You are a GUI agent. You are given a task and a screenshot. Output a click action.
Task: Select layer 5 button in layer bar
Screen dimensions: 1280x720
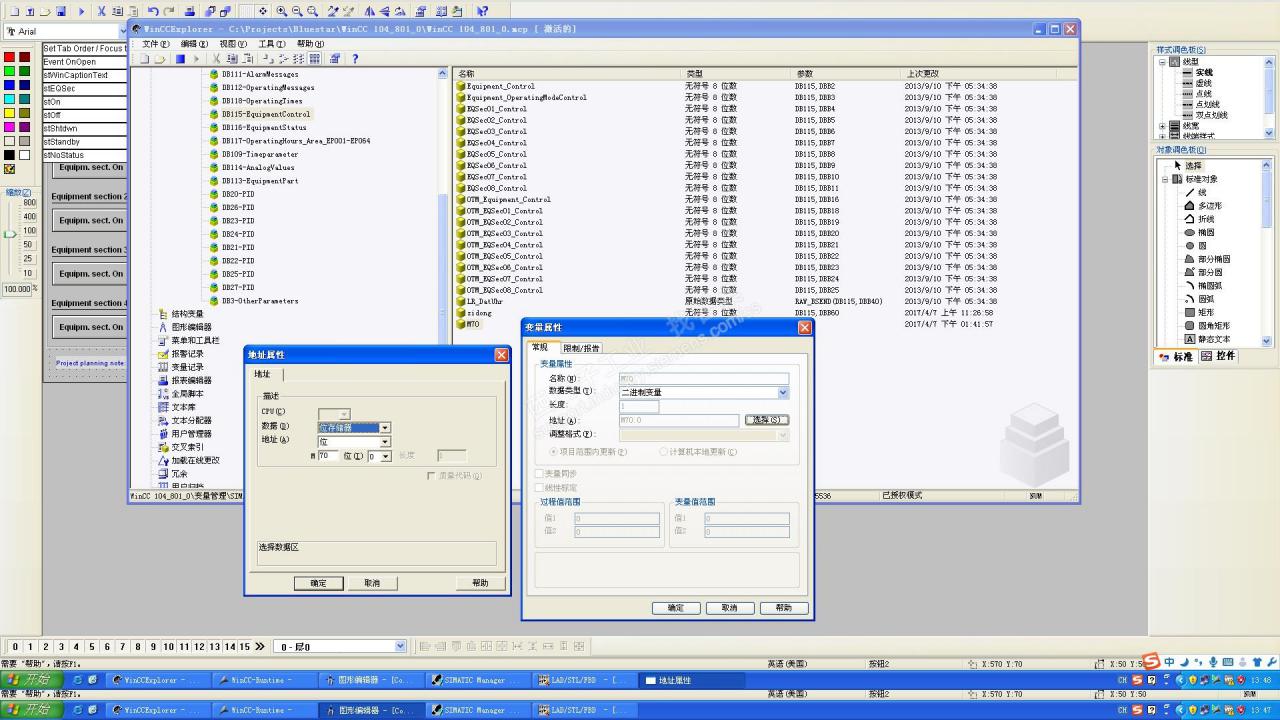tap(92, 647)
